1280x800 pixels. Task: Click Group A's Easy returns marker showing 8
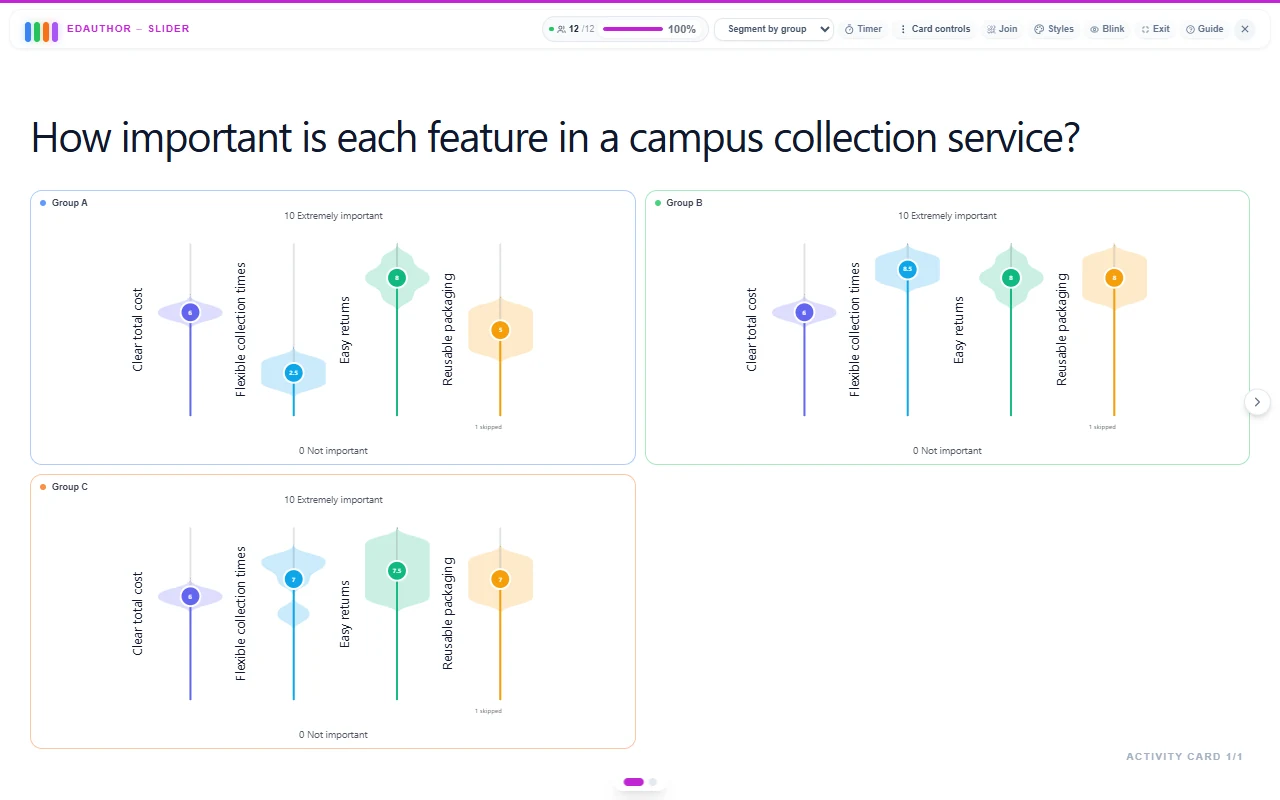coord(397,278)
